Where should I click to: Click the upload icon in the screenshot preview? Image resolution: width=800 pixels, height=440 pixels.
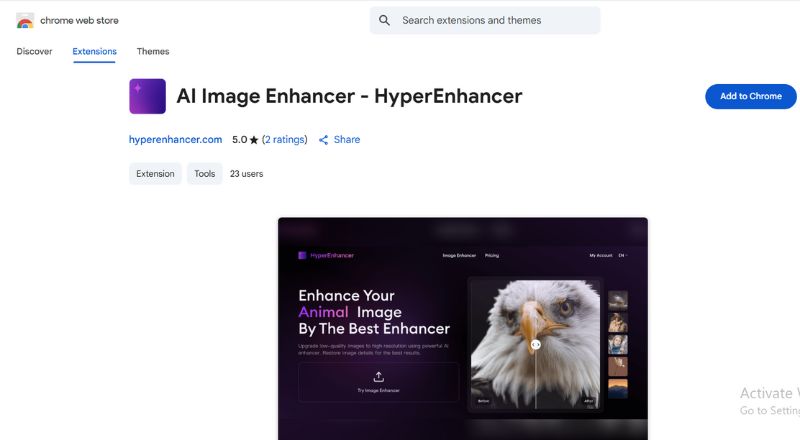click(378, 377)
